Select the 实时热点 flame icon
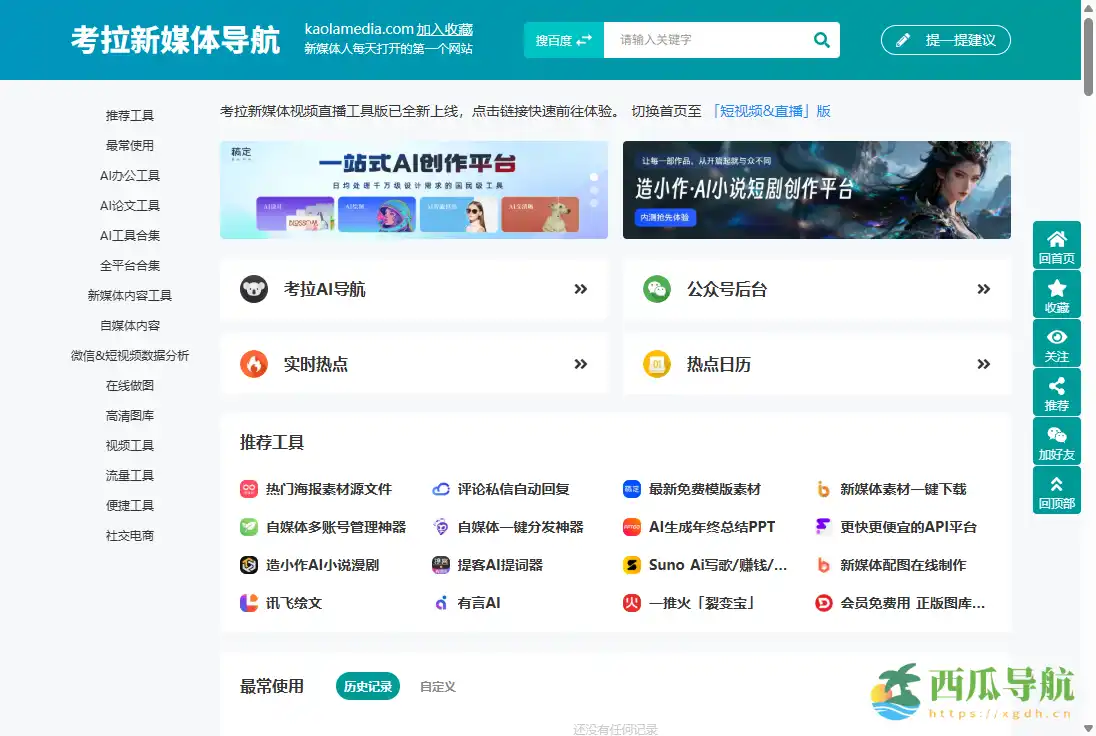1096x736 pixels. (254, 365)
